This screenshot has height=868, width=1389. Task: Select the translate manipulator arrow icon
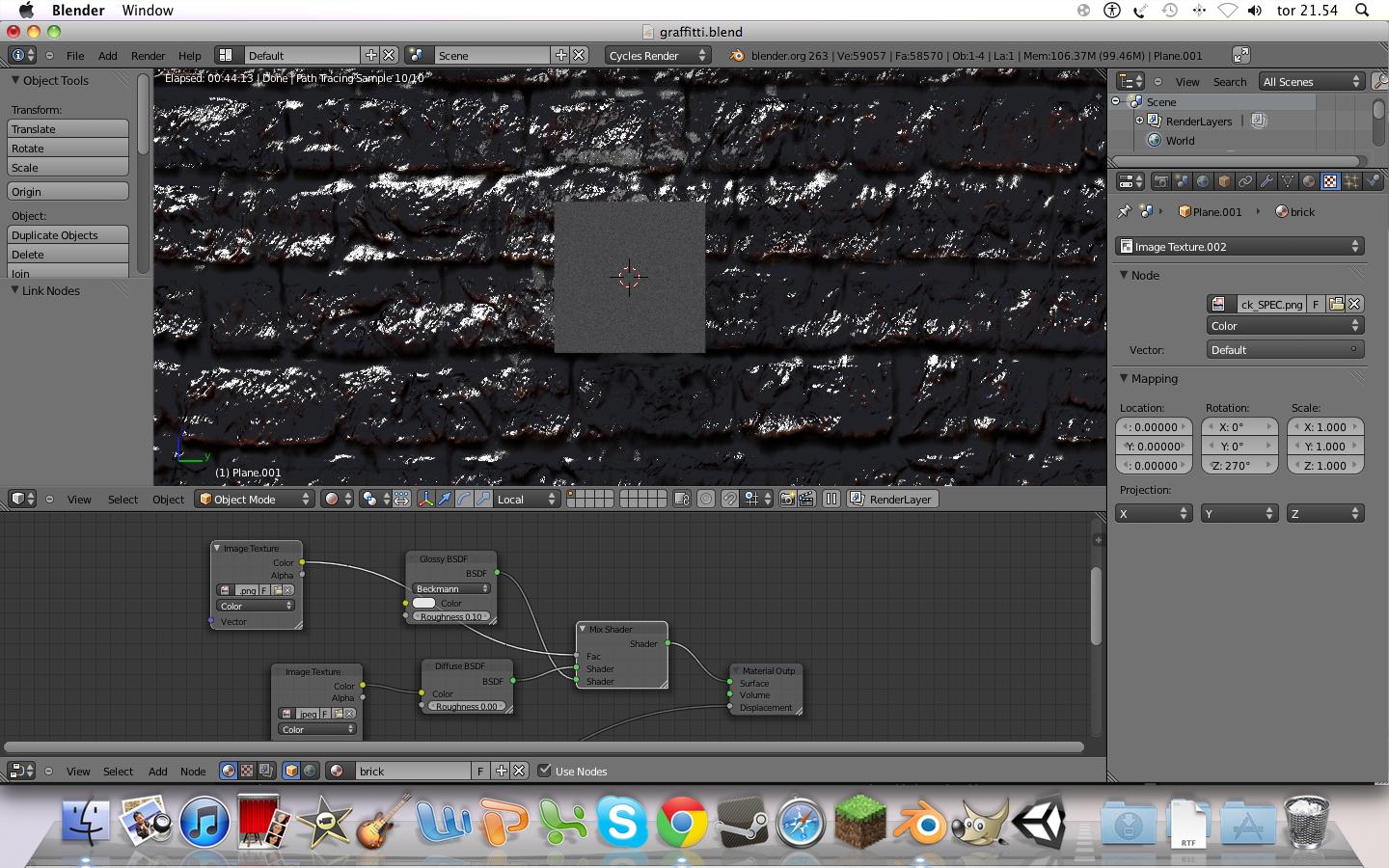click(445, 499)
